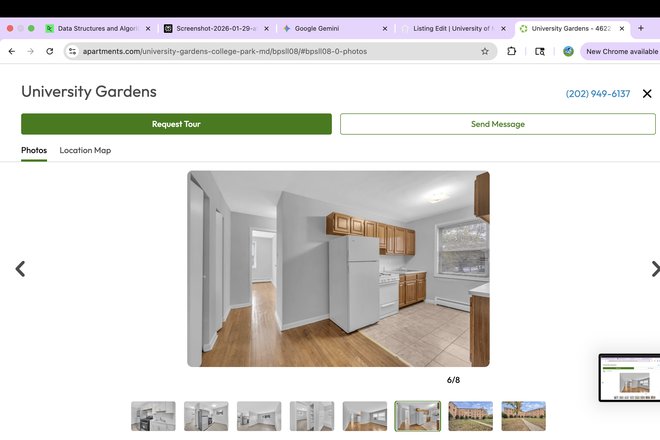This screenshot has height=440, width=660.
Task: Switch to Listing Edit University tab
Action: click(453, 29)
